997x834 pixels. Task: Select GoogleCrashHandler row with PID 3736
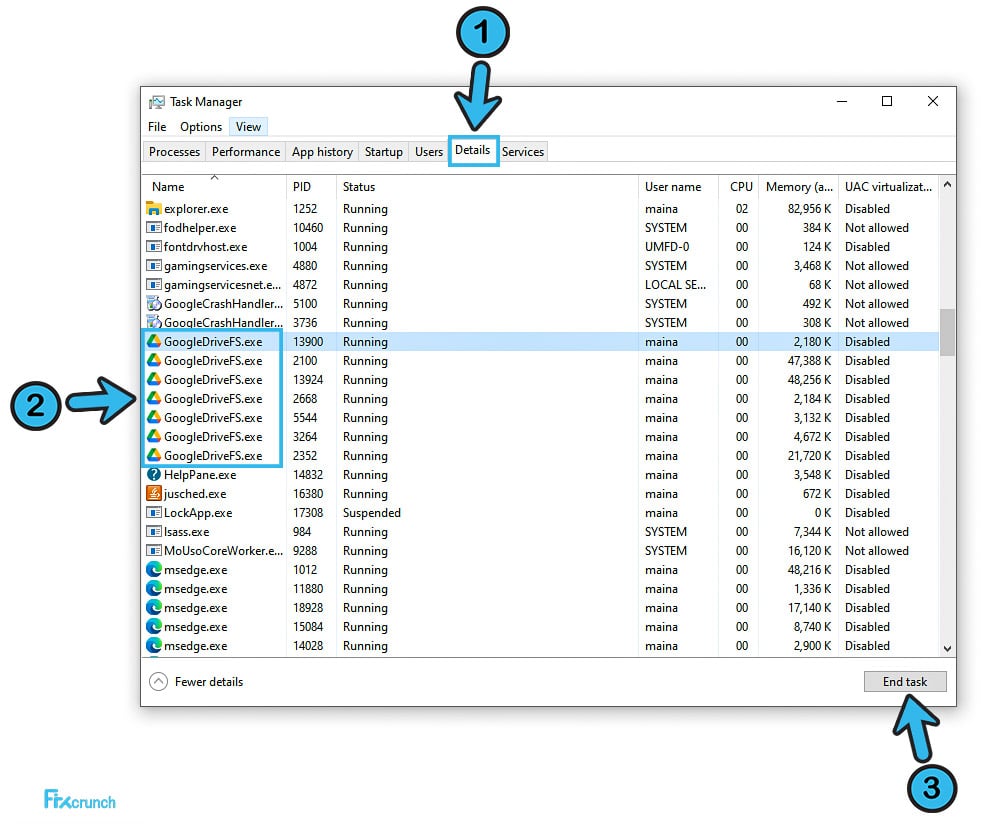[x=540, y=322]
